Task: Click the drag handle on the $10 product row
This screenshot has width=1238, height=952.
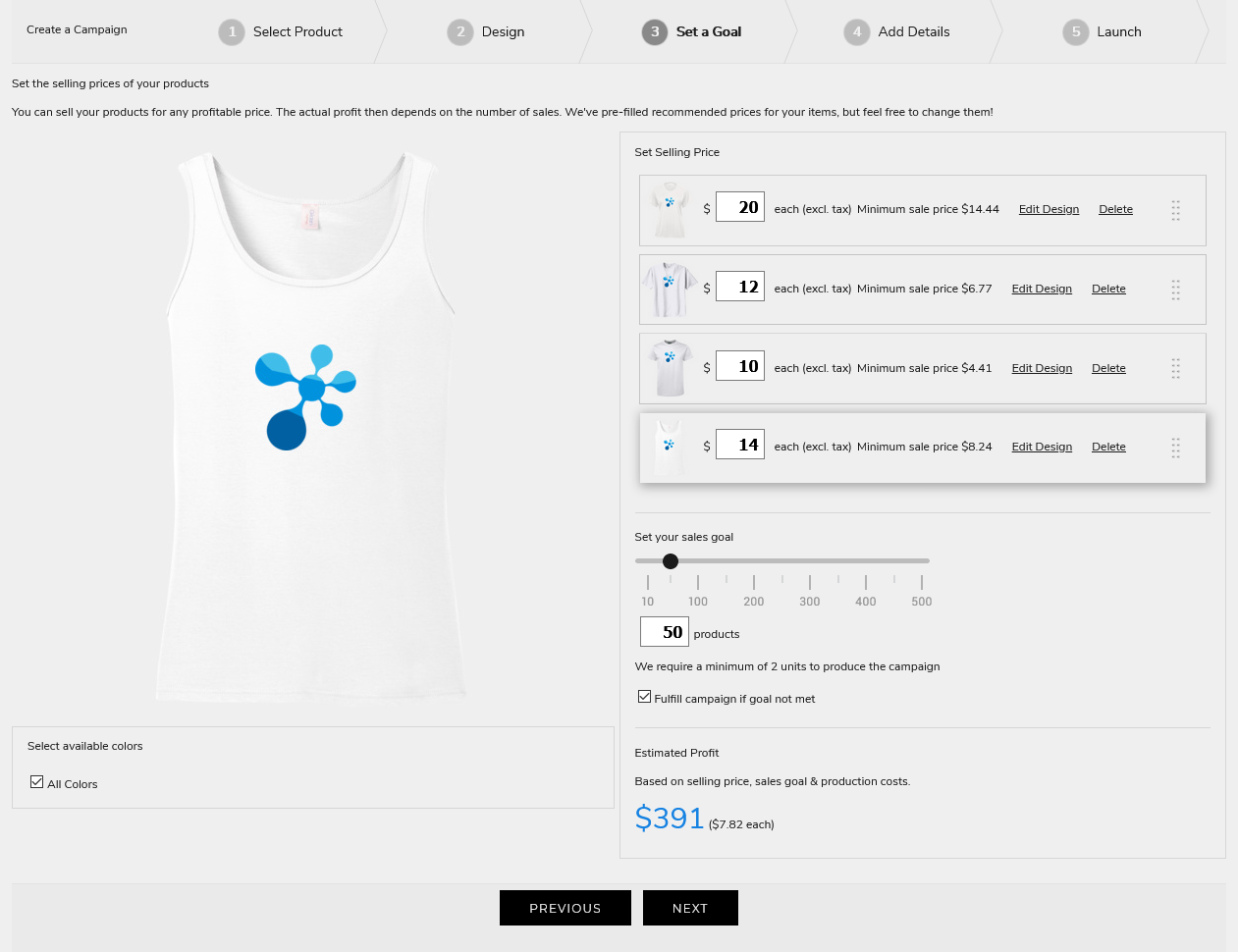Action: point(1175,369)
